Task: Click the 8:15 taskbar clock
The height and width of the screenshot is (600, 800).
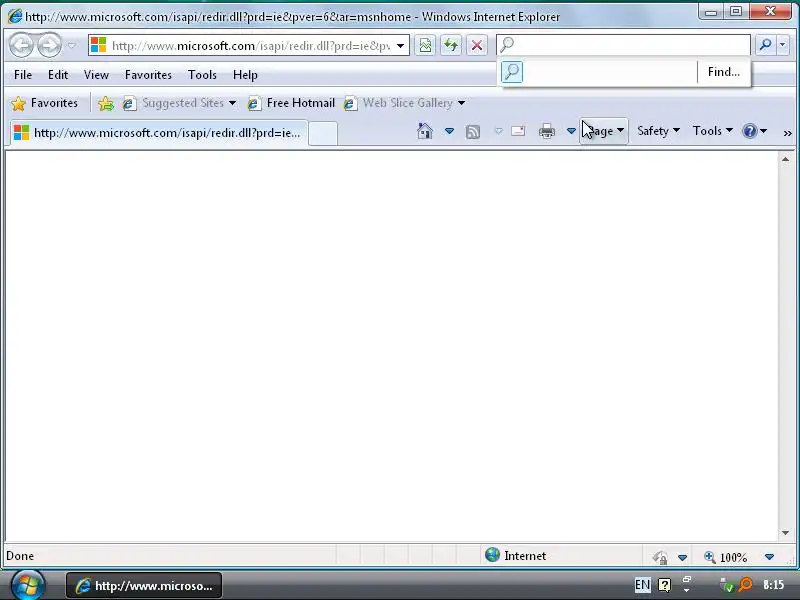Action: [x=773, y=585]
